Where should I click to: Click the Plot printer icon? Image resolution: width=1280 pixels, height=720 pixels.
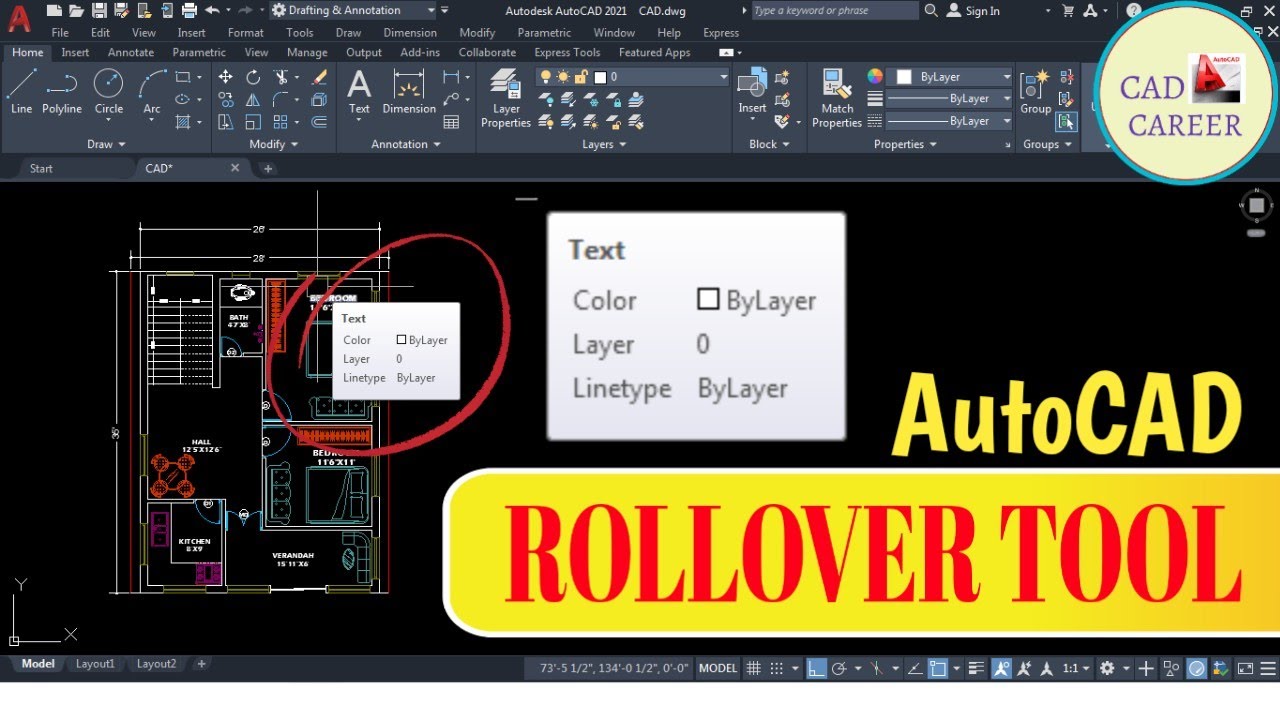[190, 10]
